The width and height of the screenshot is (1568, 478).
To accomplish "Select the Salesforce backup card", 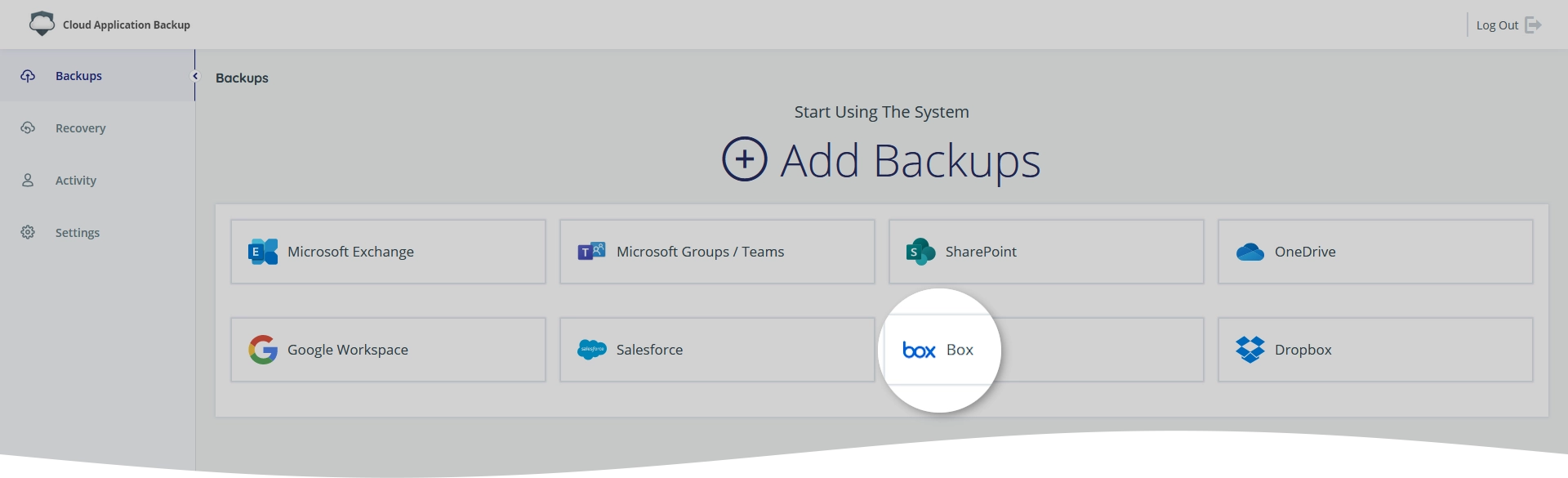I will tap(717, 350).
